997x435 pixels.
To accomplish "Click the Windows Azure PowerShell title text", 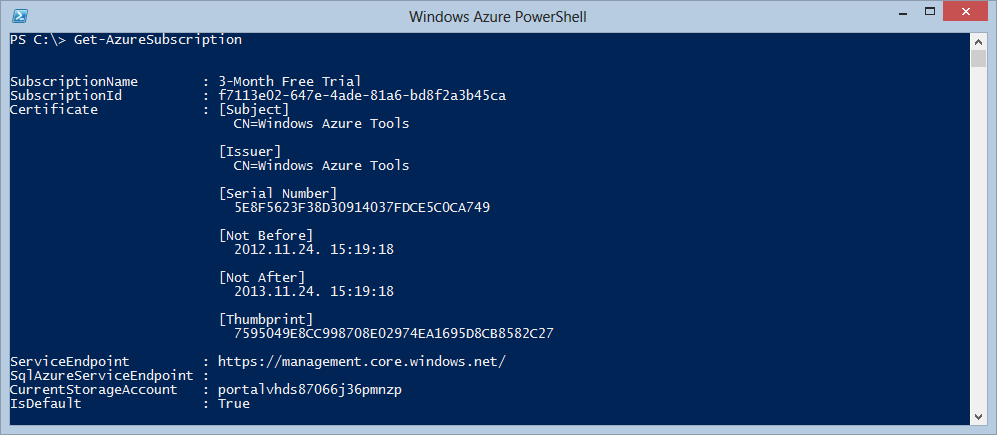I will pyautogui.click(x=498, y=17).
